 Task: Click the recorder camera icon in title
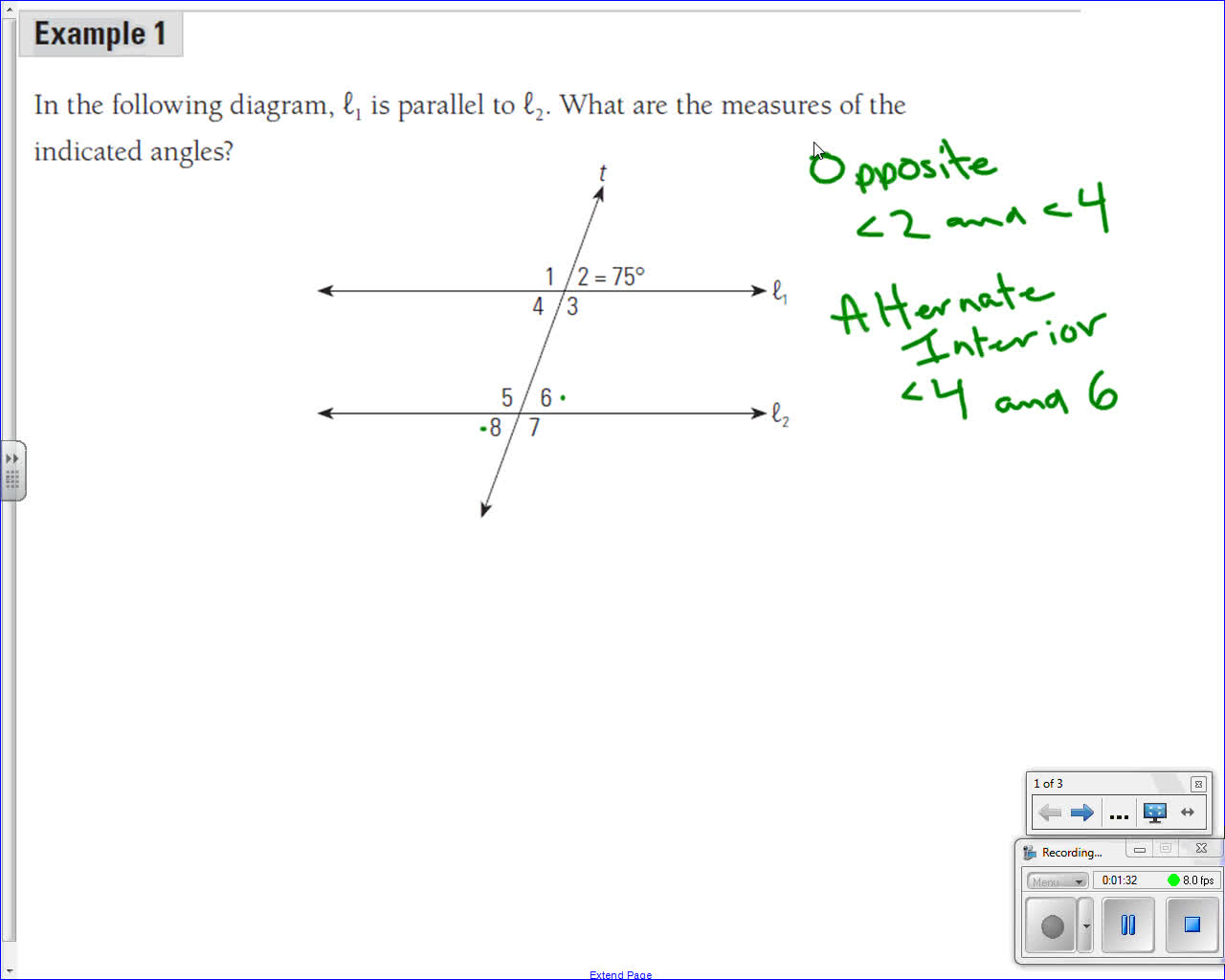1030,852
